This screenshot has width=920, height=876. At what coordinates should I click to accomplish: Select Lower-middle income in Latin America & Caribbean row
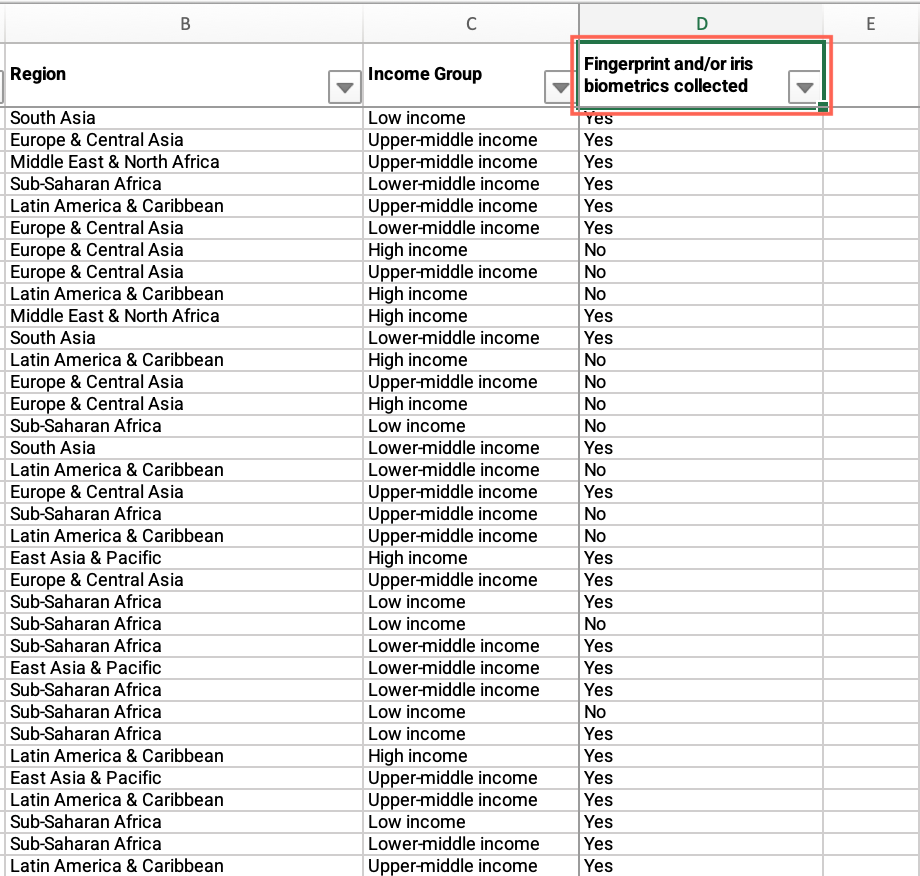[x=471, y=470]
